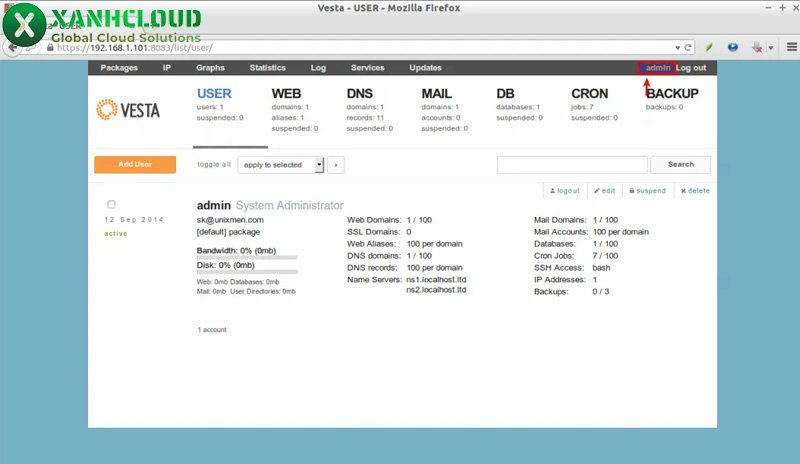Click the reload page icon
Image resolution: width=800 pixels, height=464 pixels.
pyautogui.click(x=688, y=47)
